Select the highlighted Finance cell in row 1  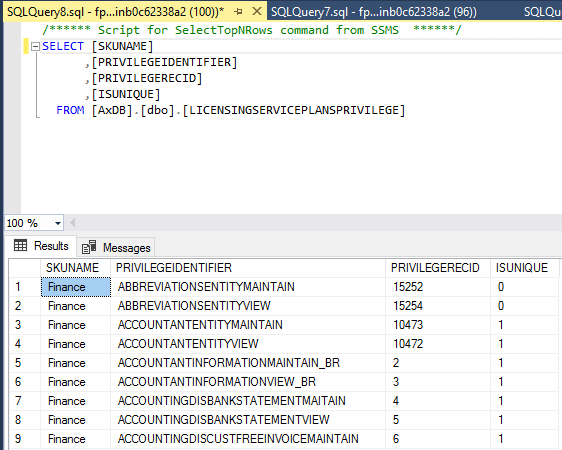[x=76, y=287]
